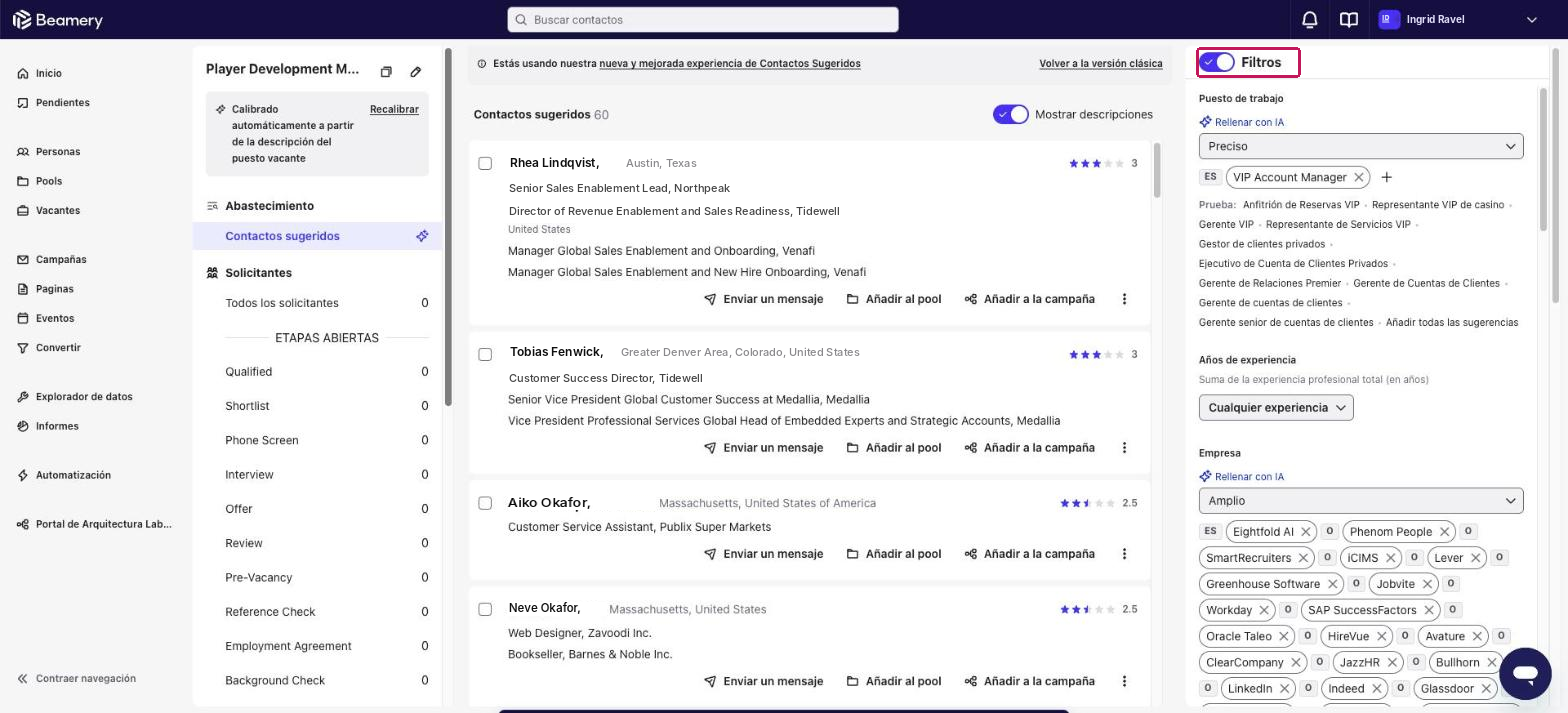This screenshot has width=1568, height=713.
Task: Open more options for Rhea Lindqvist
Action: 1124,299
